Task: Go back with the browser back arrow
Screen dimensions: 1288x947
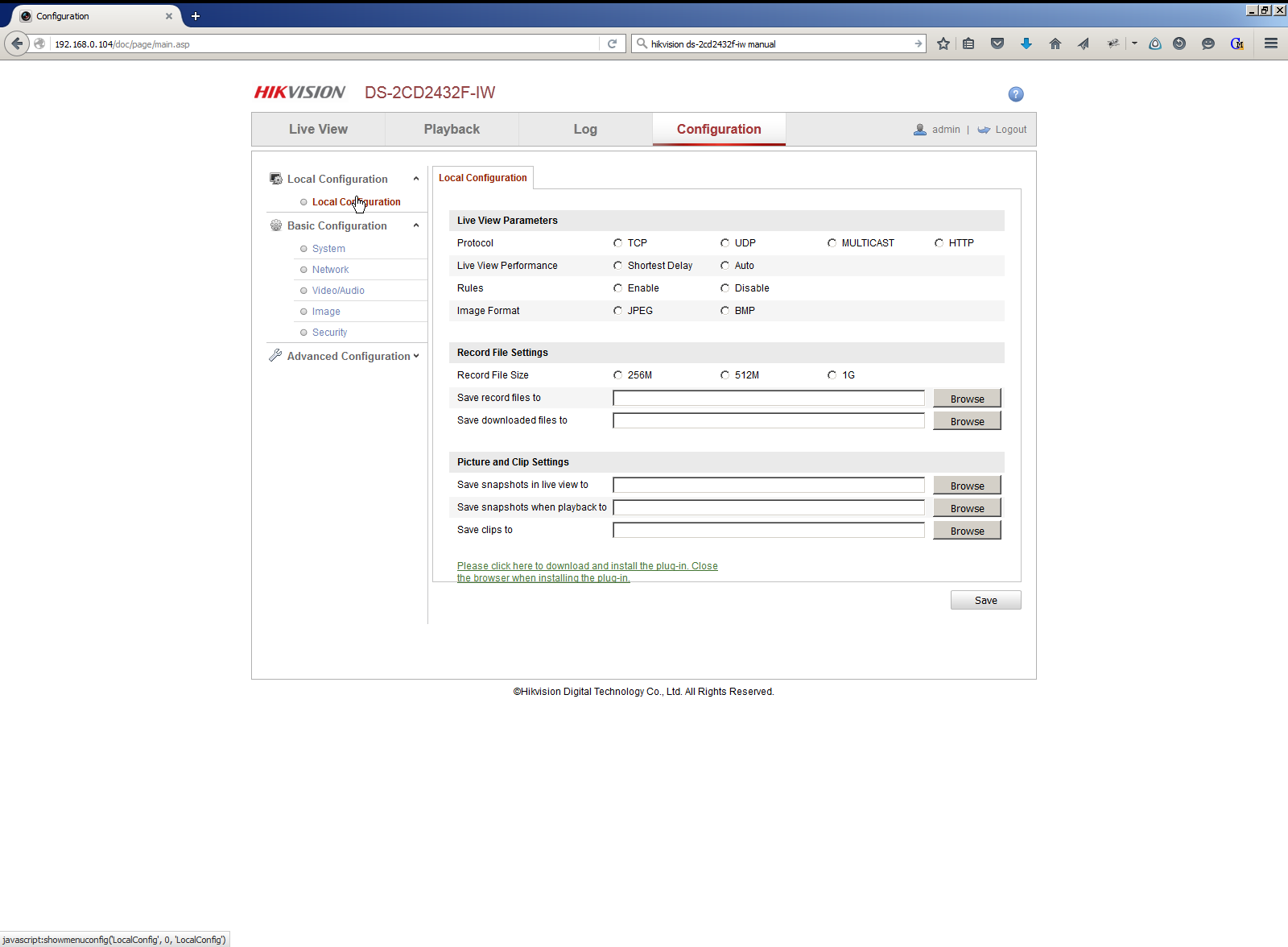Action: (x=17, y=43)
